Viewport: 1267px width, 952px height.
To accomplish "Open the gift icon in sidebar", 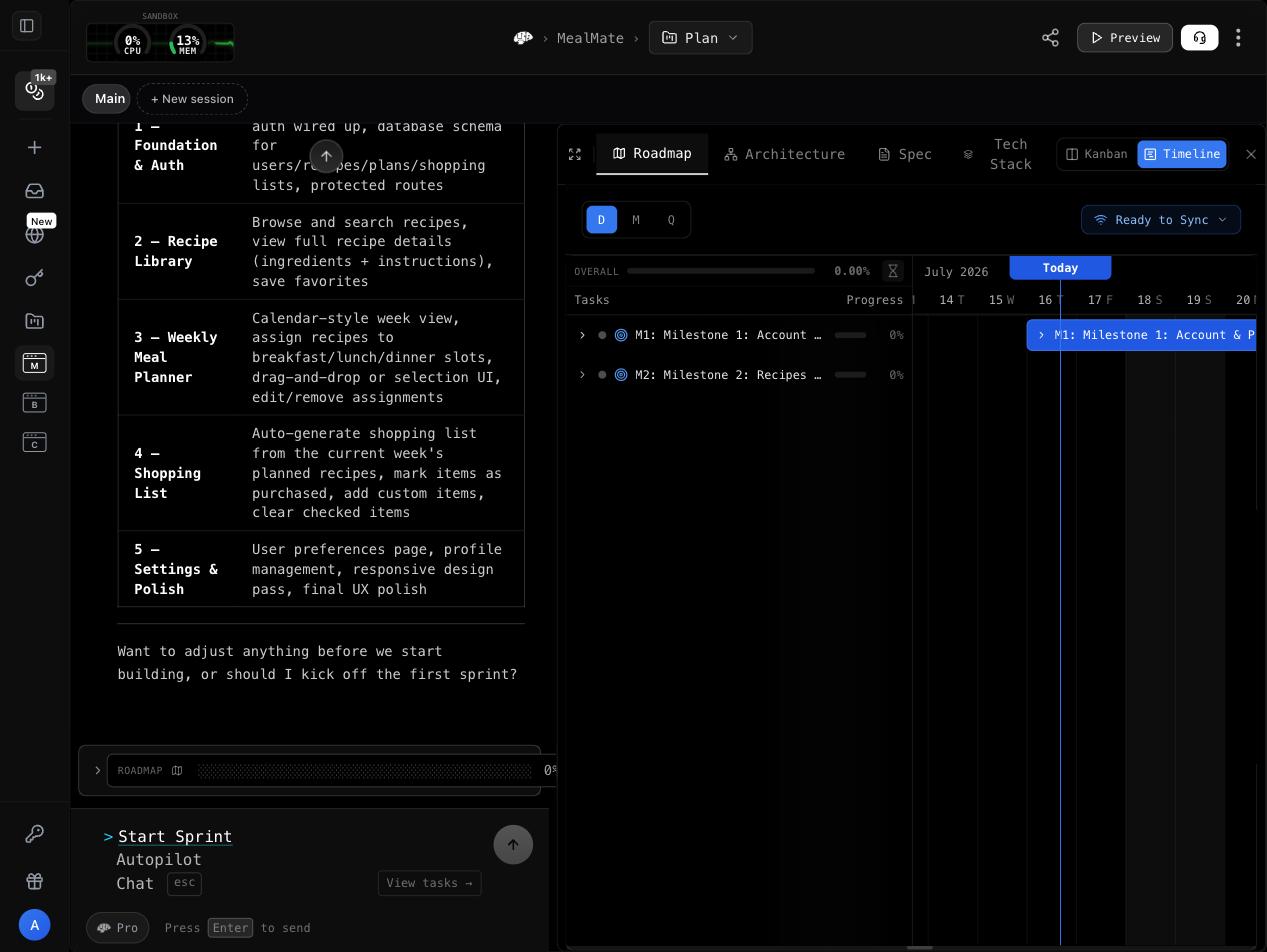I will coord(35,881).
